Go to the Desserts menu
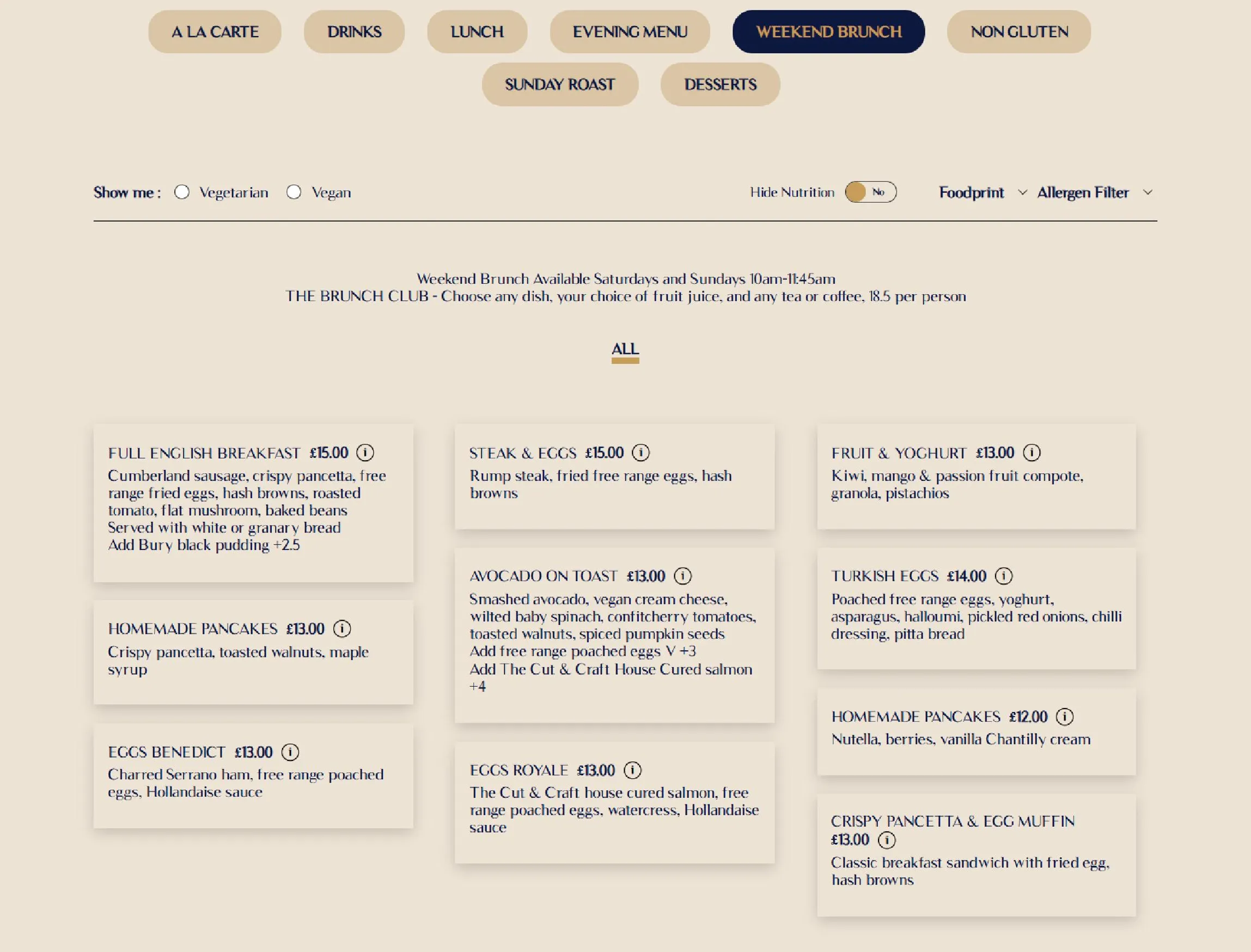The height and width of the screenshot is (952, 1251). [x=720, y=84]
